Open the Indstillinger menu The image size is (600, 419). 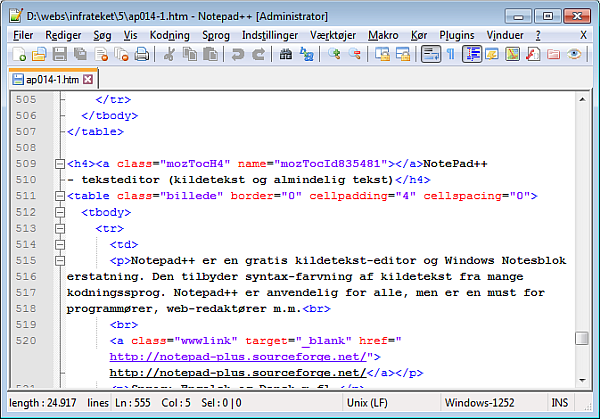click(x=270, y=36)
